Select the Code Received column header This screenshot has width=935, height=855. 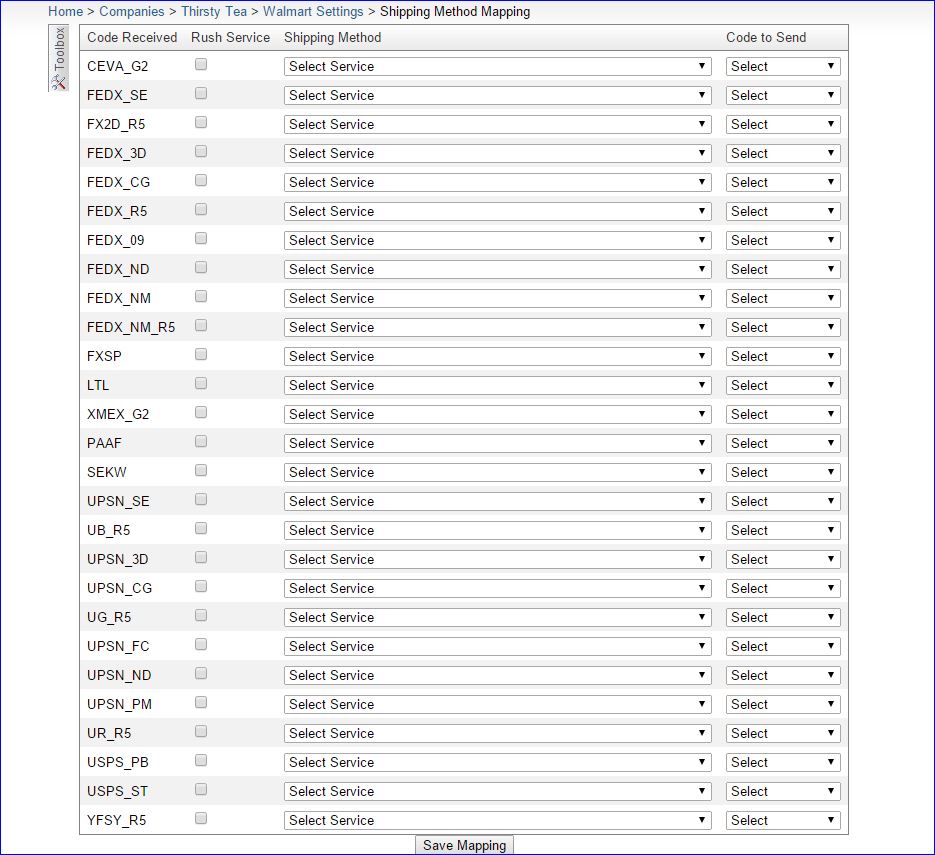click(x=132, y=37)
